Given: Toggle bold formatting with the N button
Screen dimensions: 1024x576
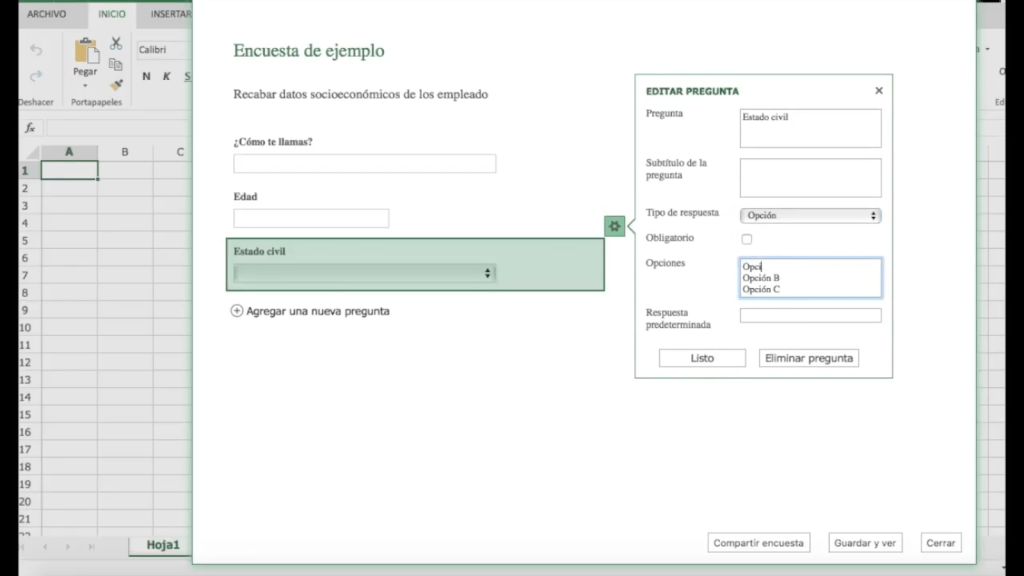Looking at the screenshot, I should (146, 76).
